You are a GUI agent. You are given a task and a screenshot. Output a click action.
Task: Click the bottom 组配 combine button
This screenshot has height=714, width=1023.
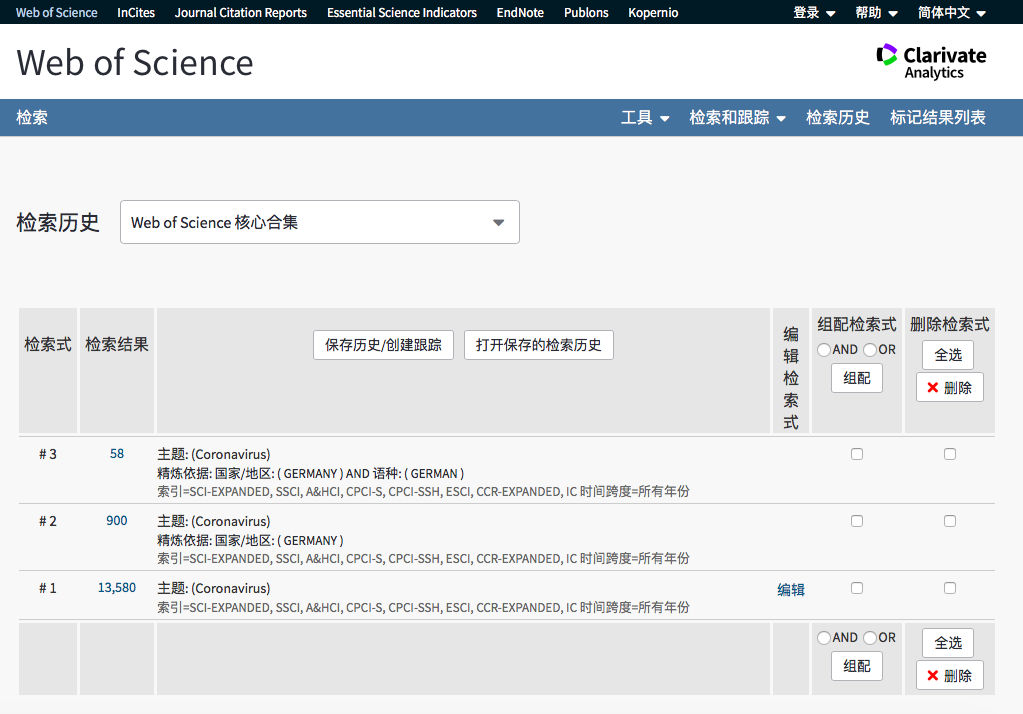pyautogui.click(x=857, y=666)
